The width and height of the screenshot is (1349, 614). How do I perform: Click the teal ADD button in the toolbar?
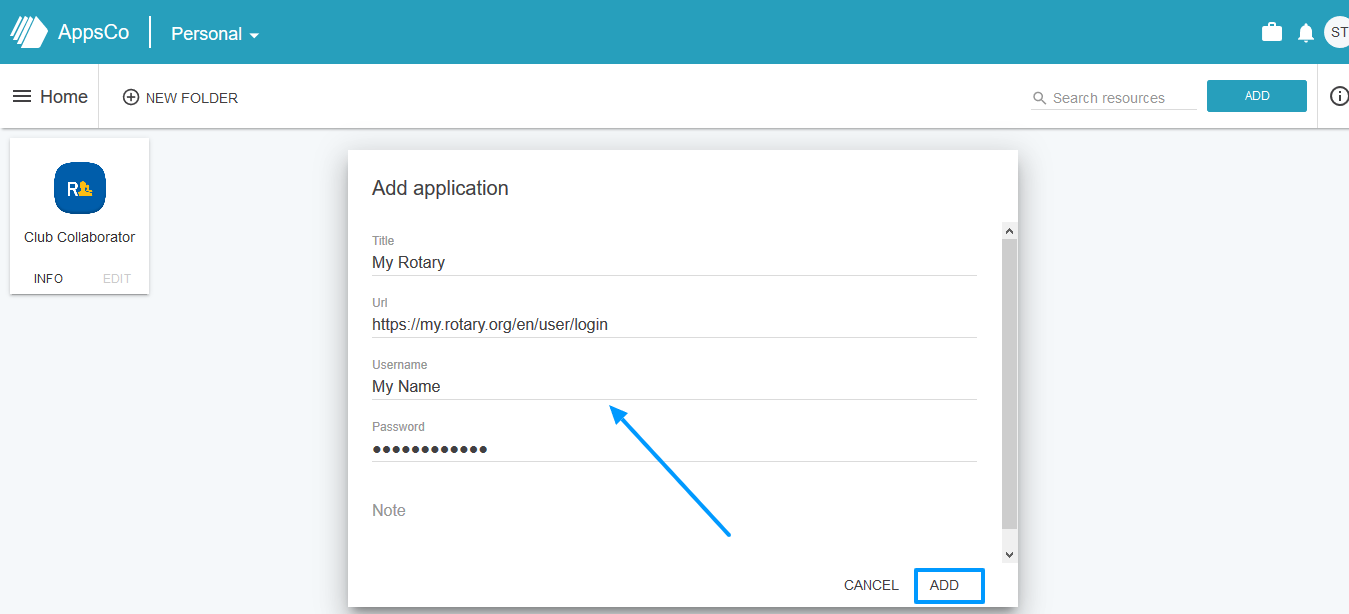pyautogui.click(x=1257, y=96)
